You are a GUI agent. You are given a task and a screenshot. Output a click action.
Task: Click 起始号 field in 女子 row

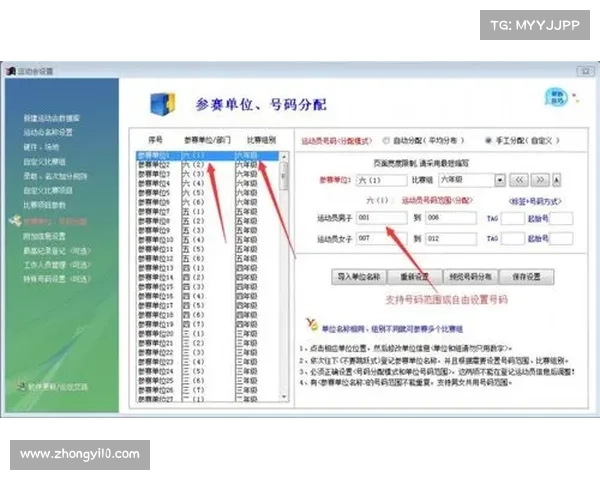pos(561,238)
